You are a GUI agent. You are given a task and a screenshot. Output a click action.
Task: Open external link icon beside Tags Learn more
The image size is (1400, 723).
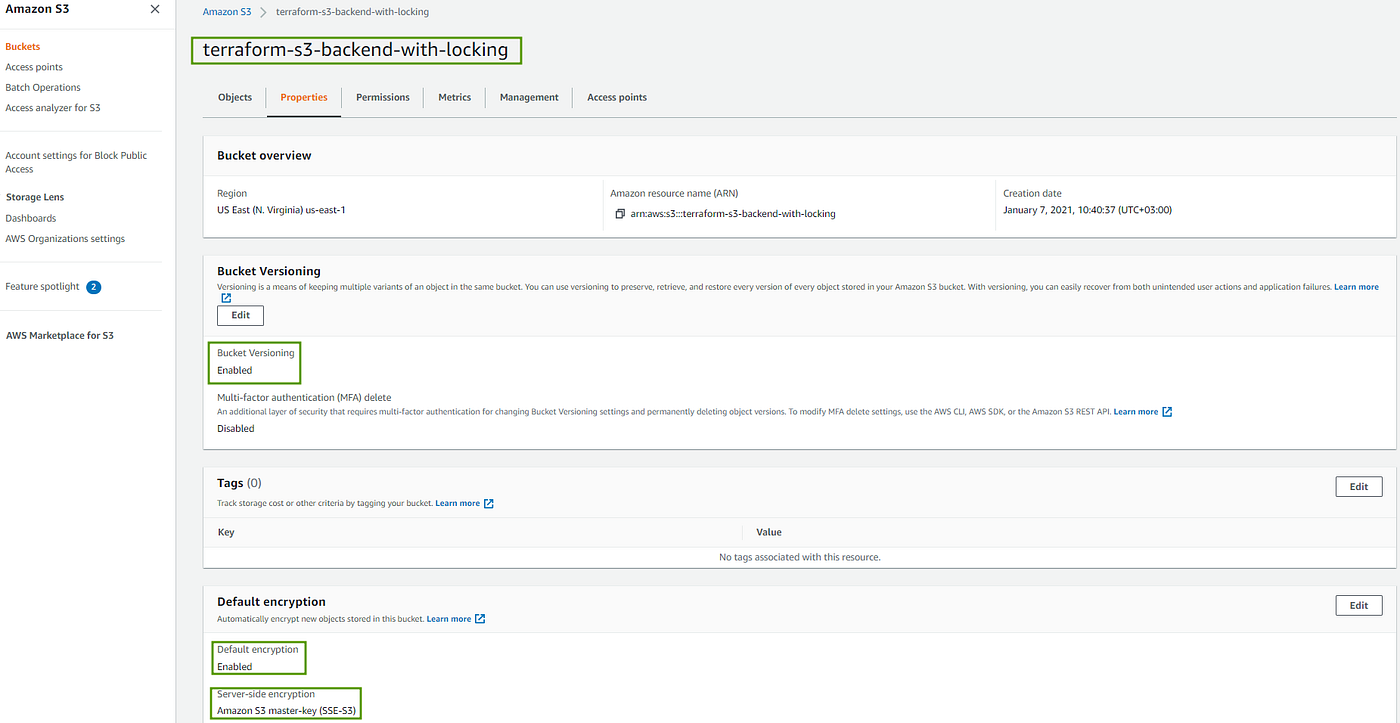coord(489,504)
